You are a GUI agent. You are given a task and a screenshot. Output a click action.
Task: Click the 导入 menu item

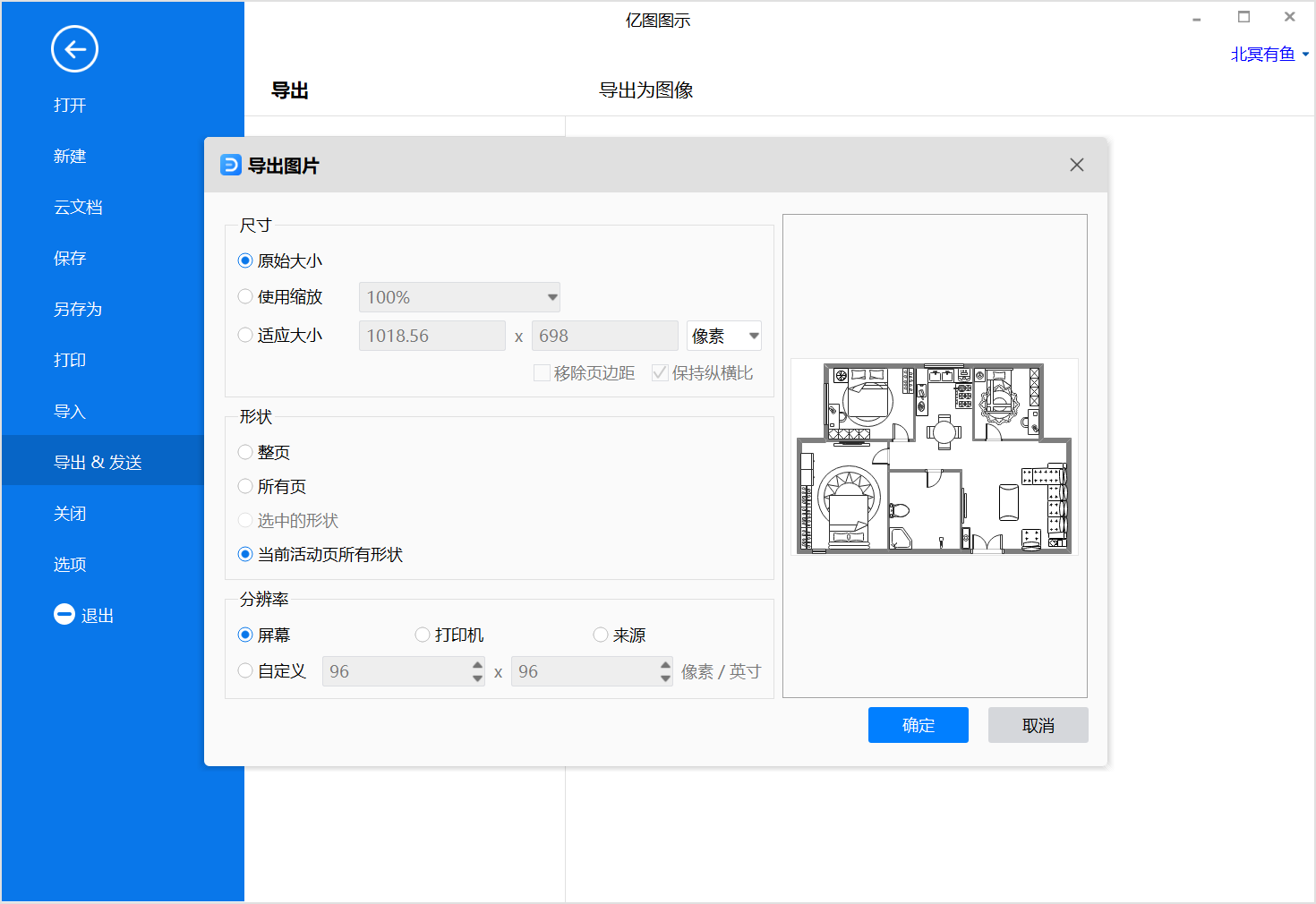(70, 411)
